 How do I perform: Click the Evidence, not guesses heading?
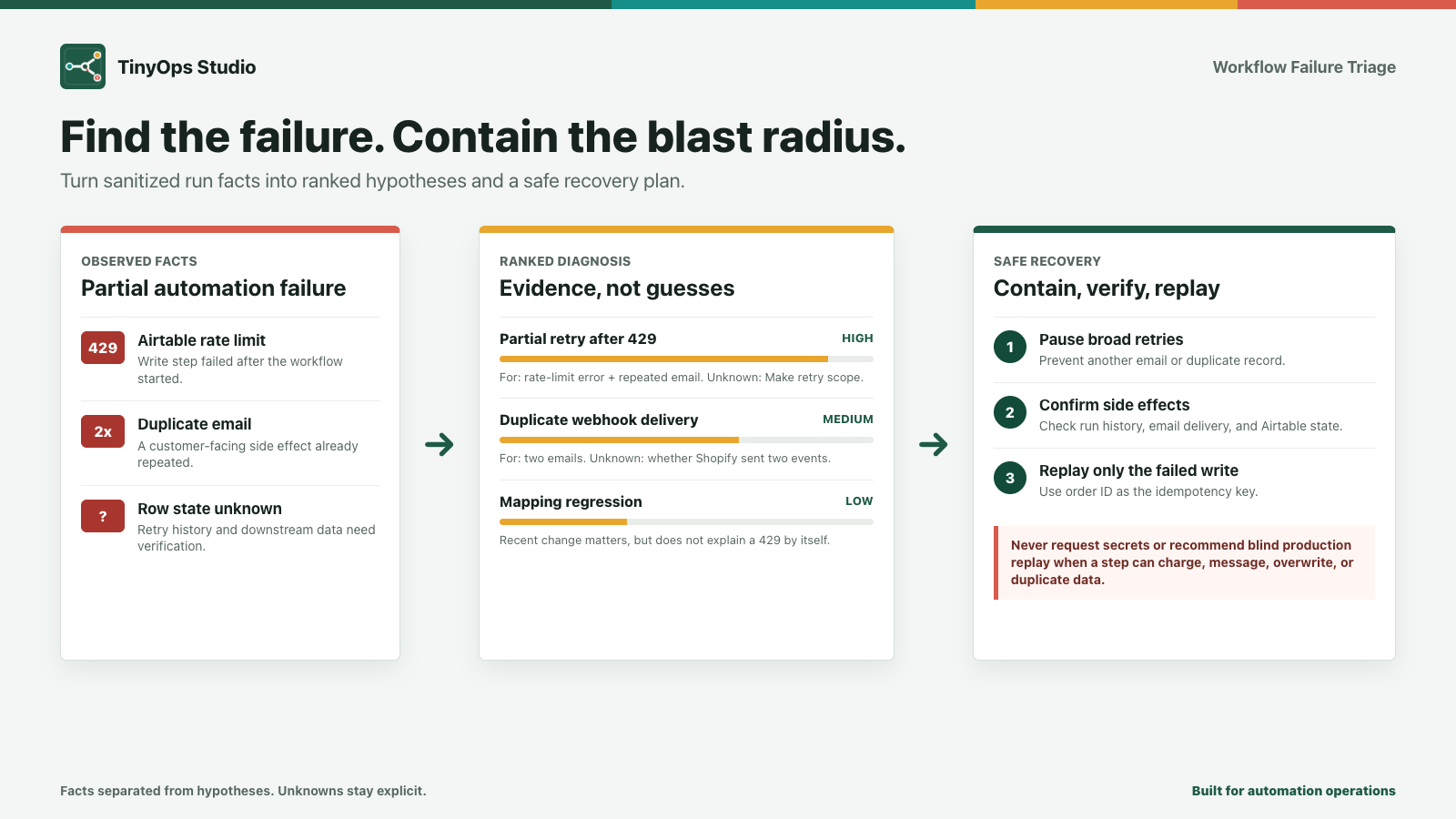pyautogui.click(x=617, y=288)
